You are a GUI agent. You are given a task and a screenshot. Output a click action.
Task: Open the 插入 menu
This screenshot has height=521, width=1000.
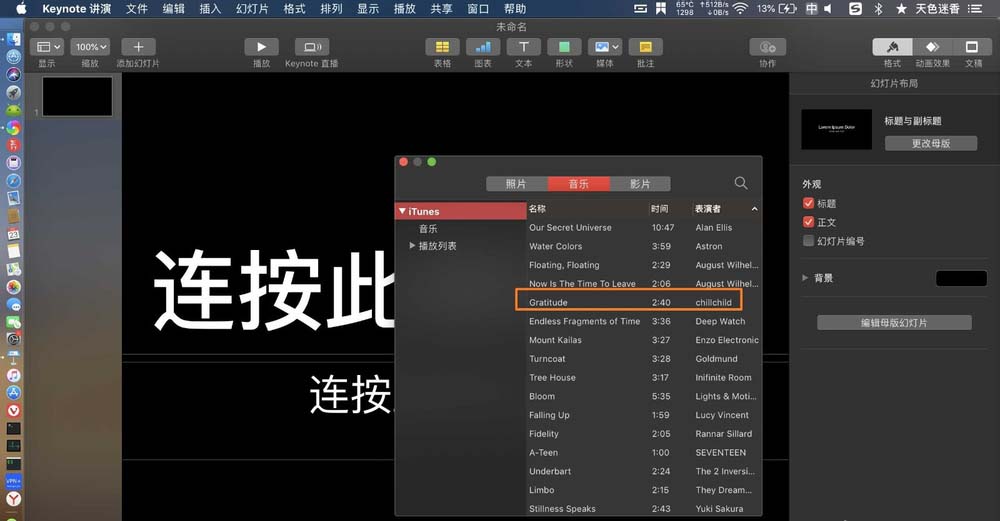coord(210,8)
